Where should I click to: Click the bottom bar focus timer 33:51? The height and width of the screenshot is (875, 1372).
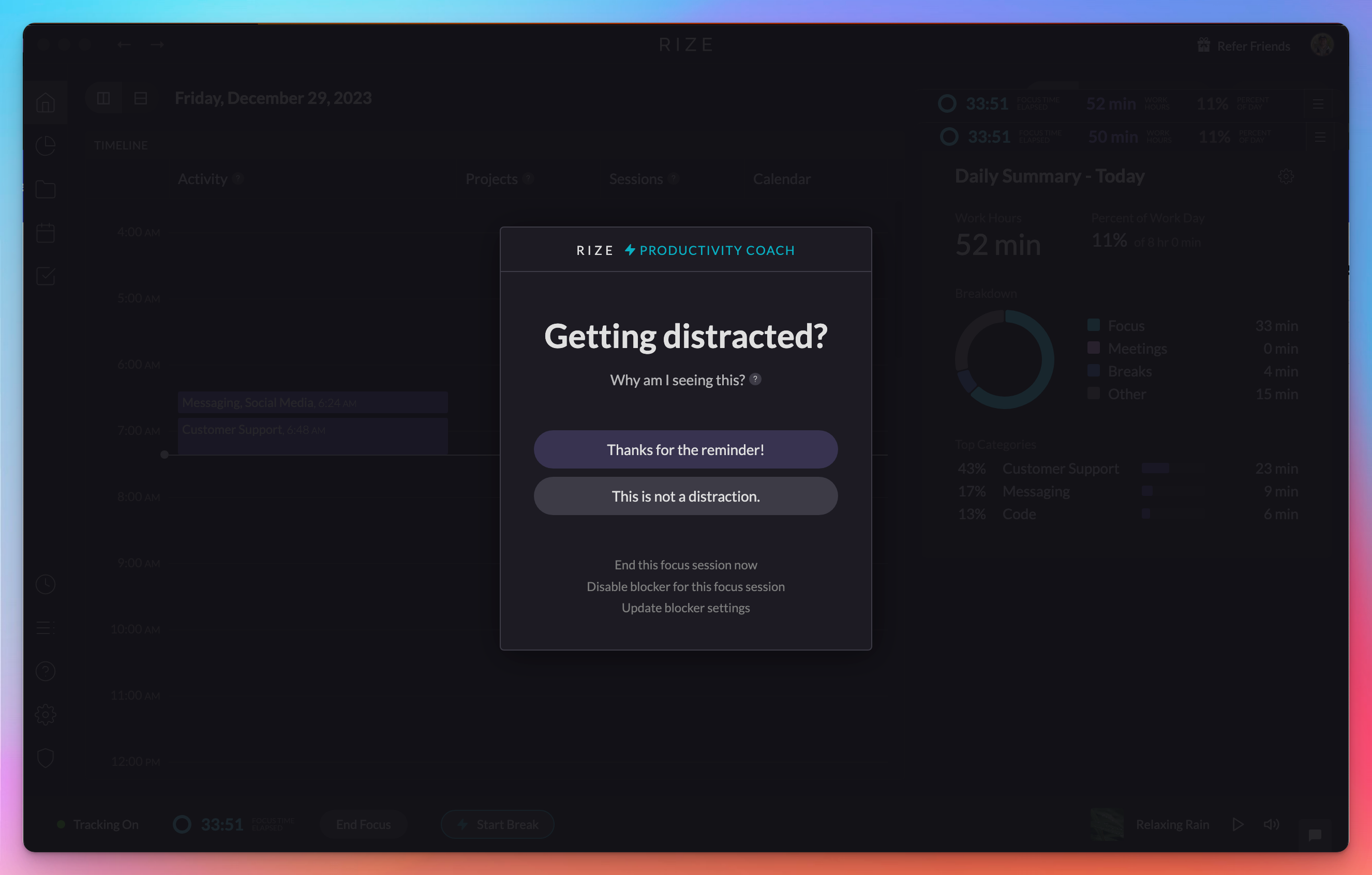(221, 824)
